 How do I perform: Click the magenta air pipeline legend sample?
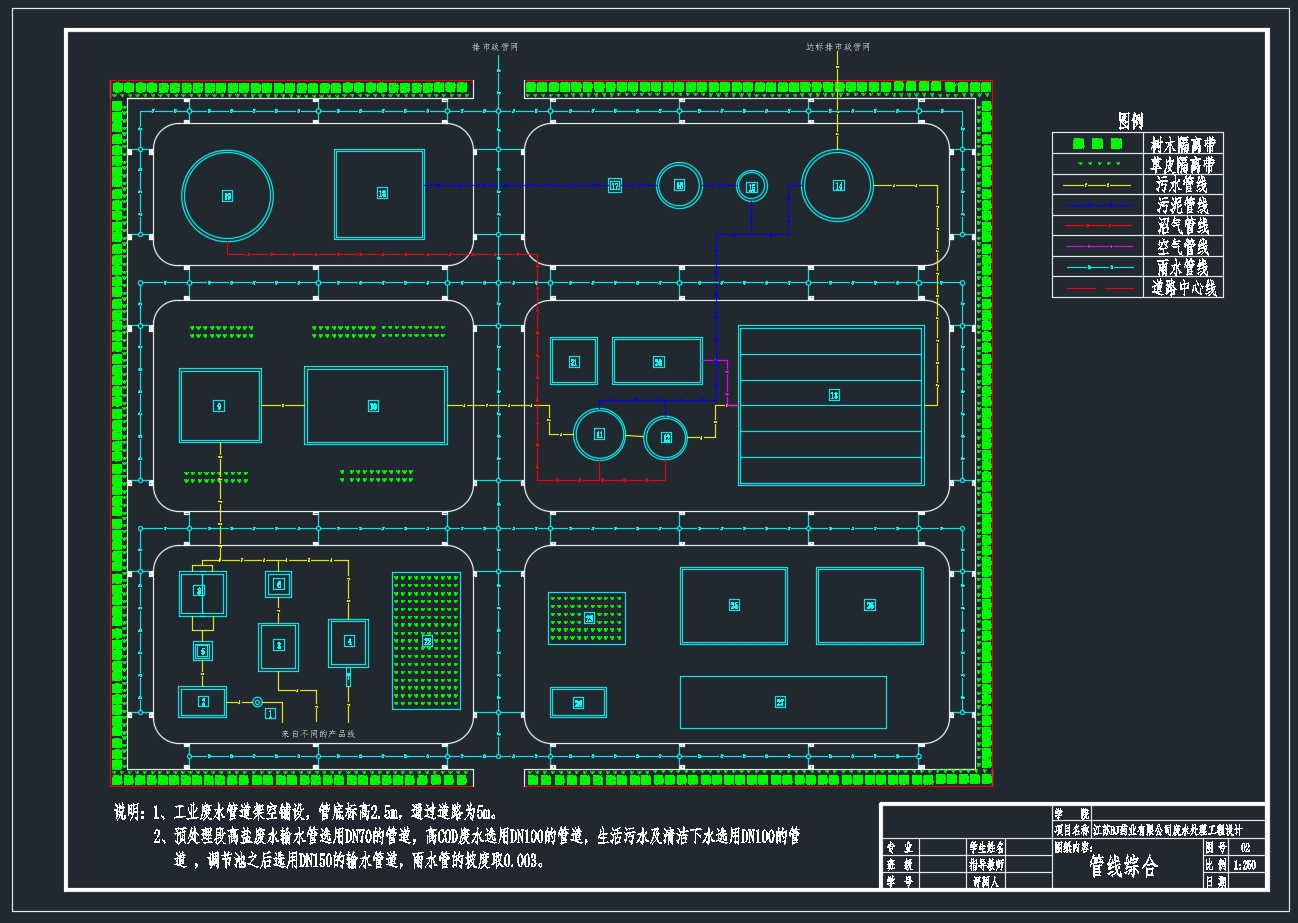coord(1096,247)
